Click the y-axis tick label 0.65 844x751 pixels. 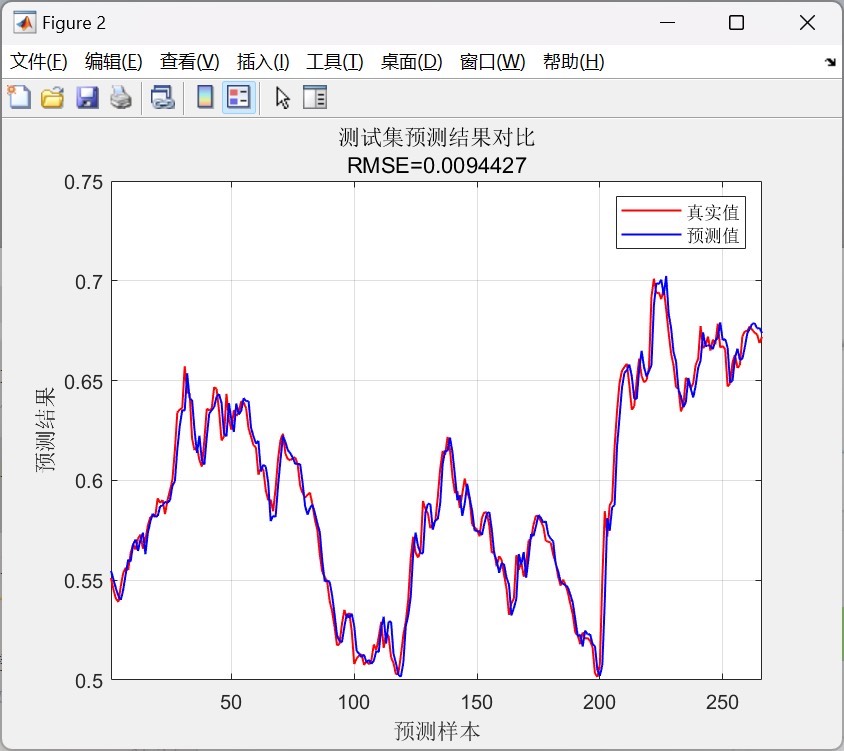coord(83,382)
